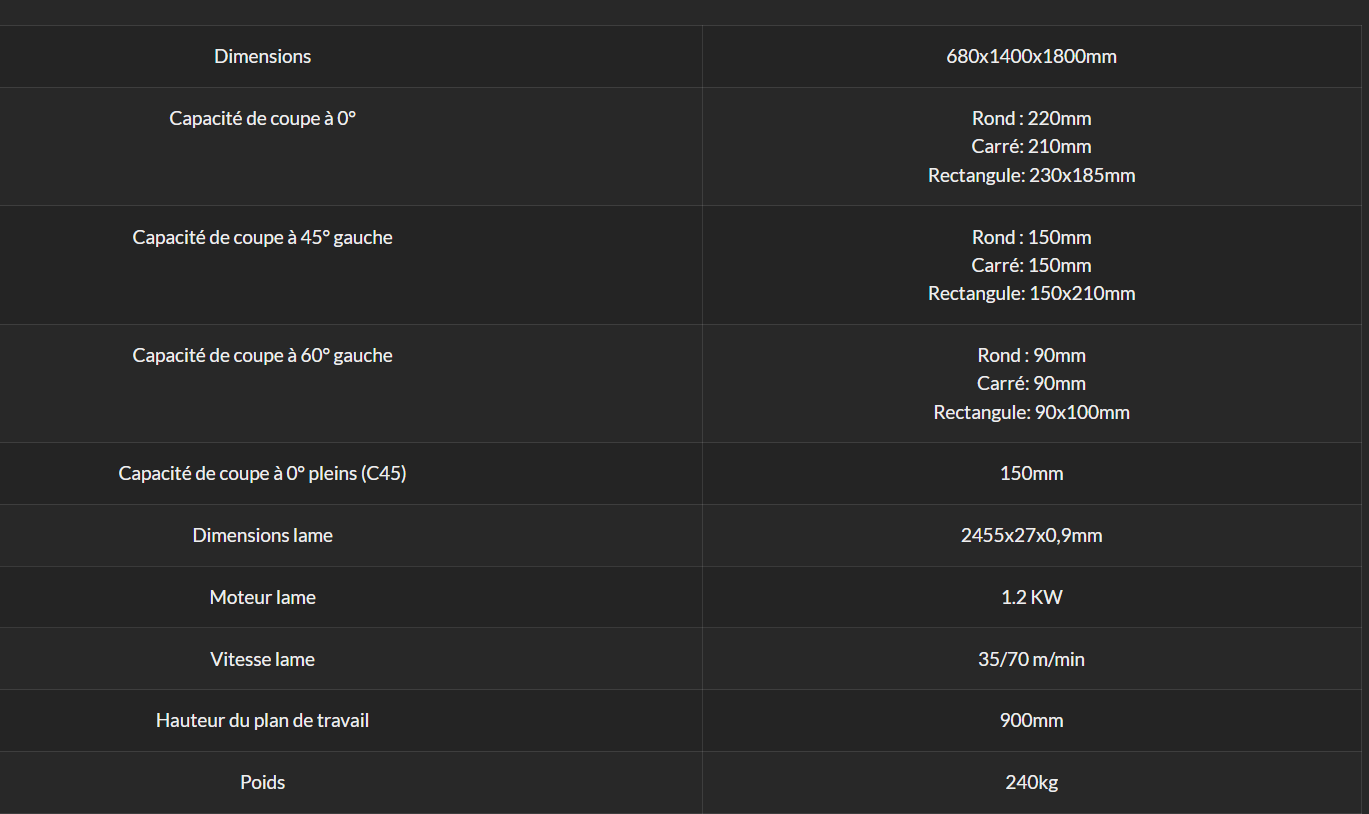Click the Vitesse lame label

(262, 659)
